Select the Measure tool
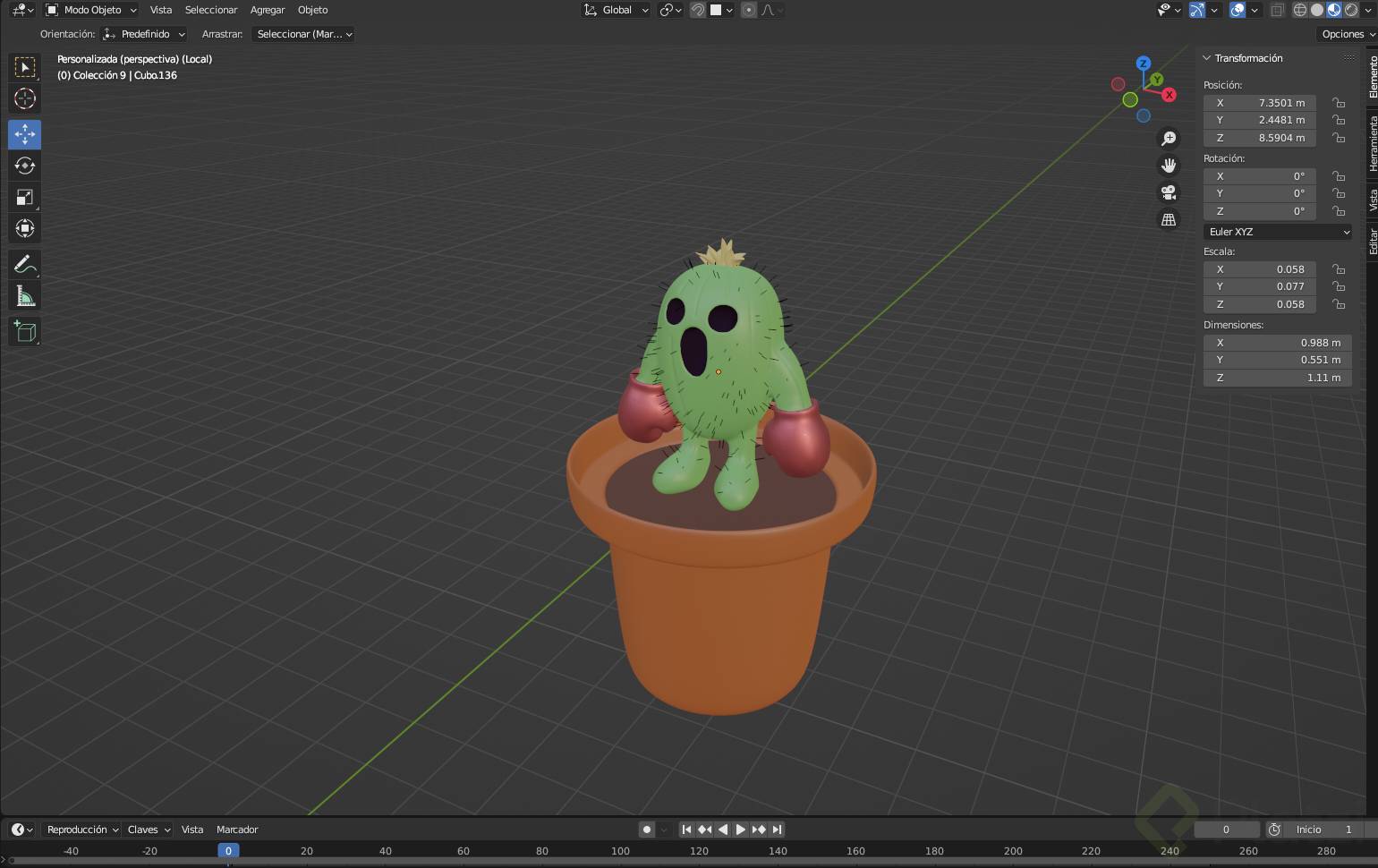 (24, 295)
